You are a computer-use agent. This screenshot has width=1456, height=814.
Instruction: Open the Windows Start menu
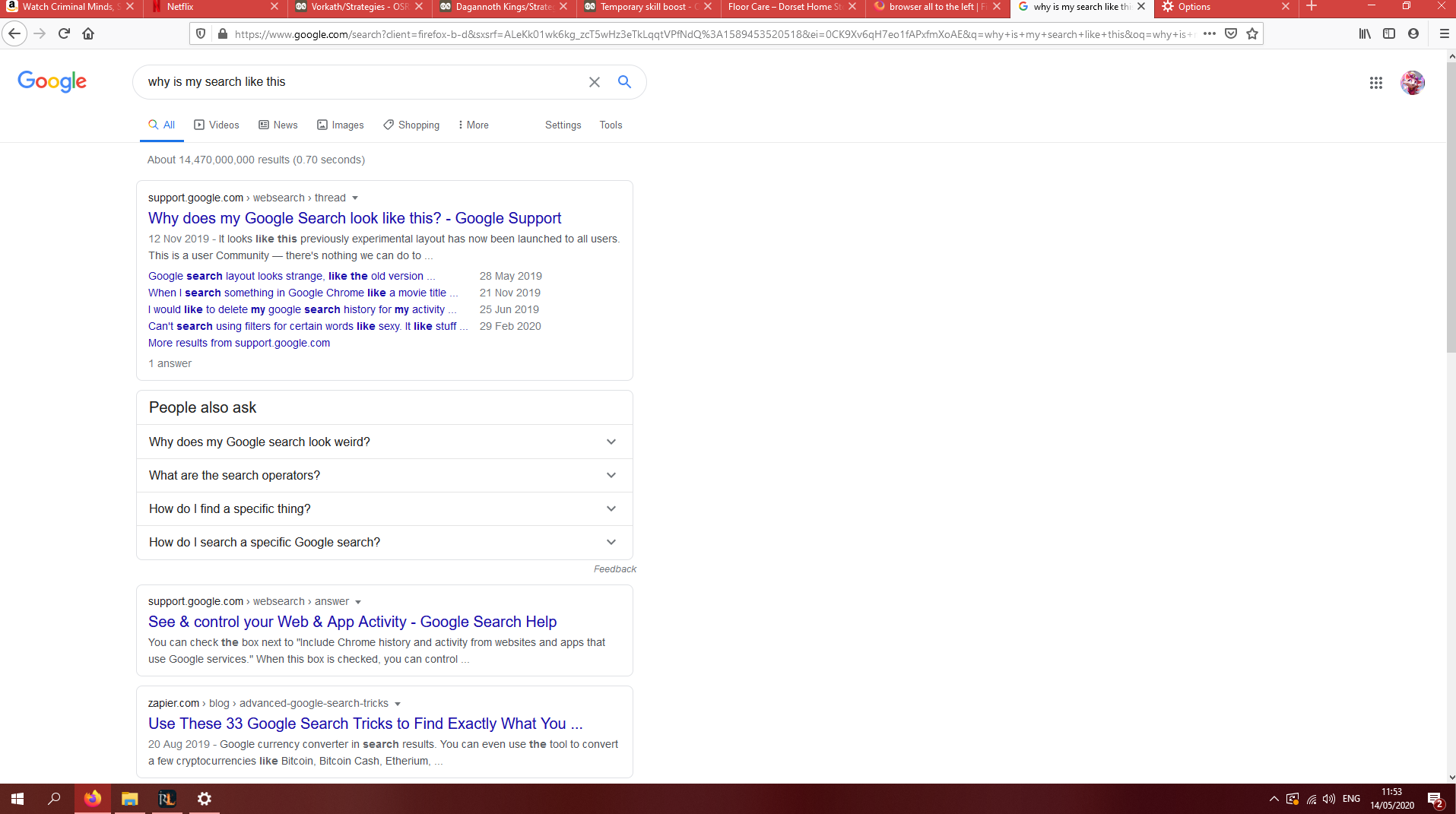click(x=17, y=799)
